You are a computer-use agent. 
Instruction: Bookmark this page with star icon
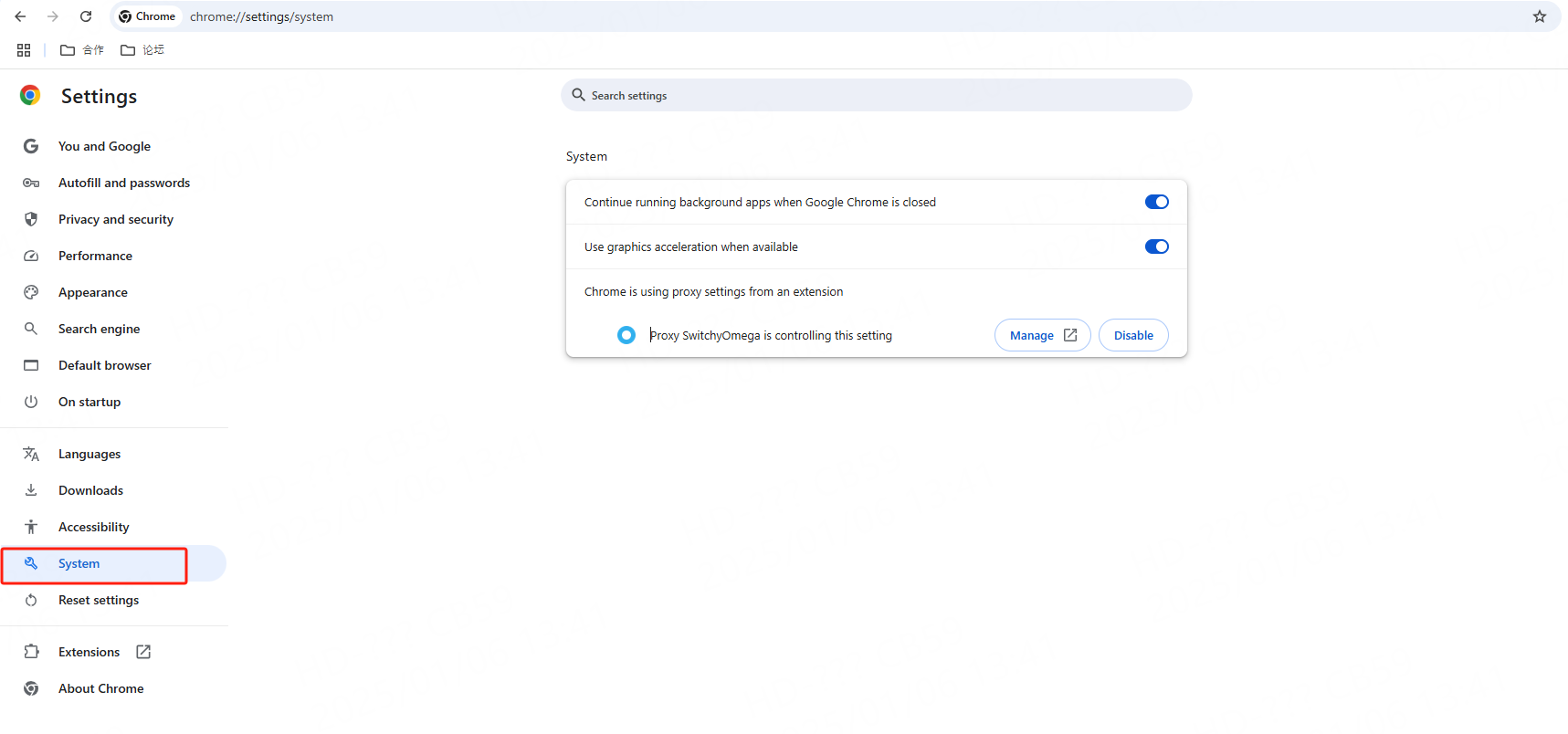1540,16
